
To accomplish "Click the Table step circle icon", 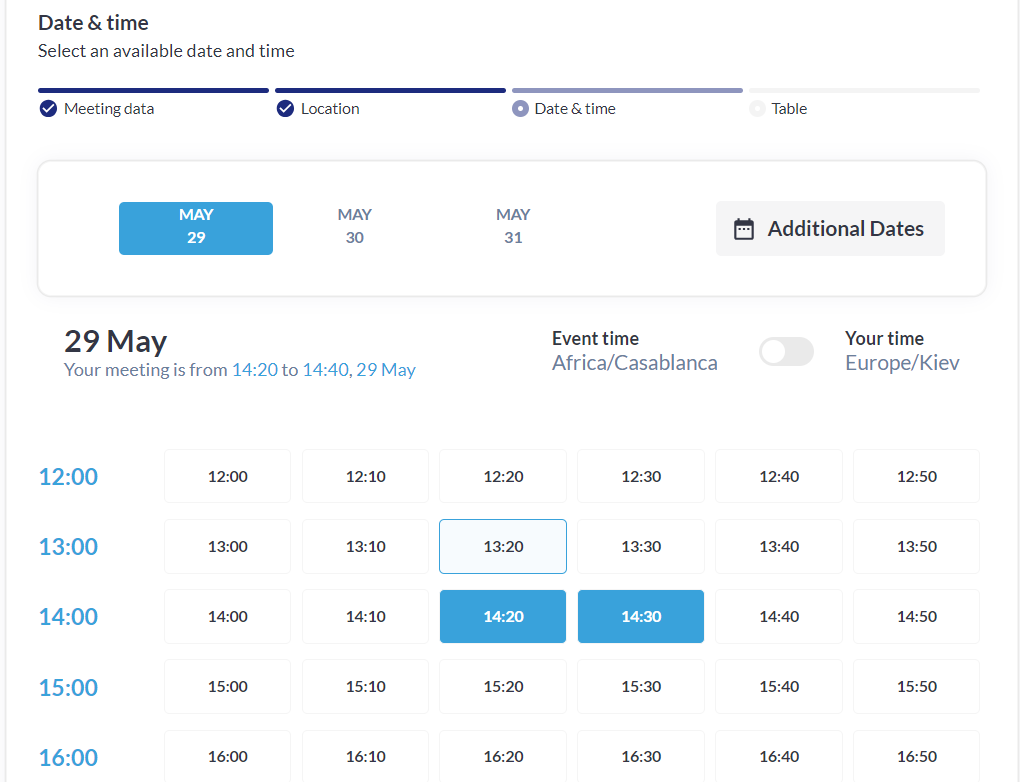I will (x=757, y=109).
